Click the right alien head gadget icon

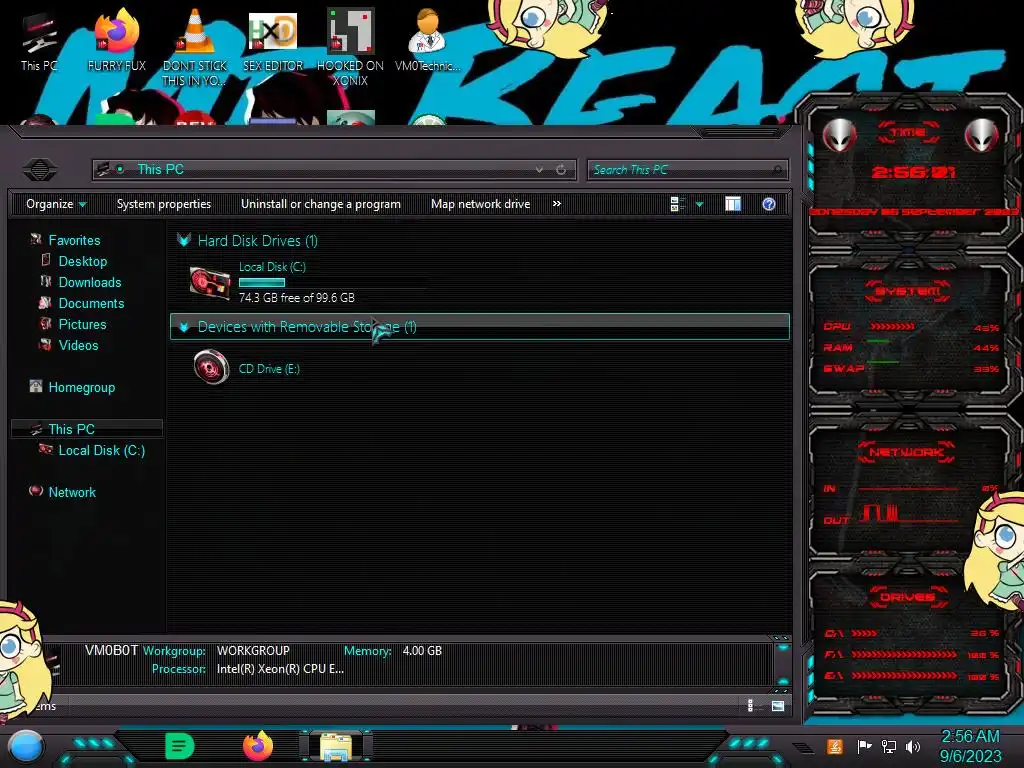[x=981, y=136]
